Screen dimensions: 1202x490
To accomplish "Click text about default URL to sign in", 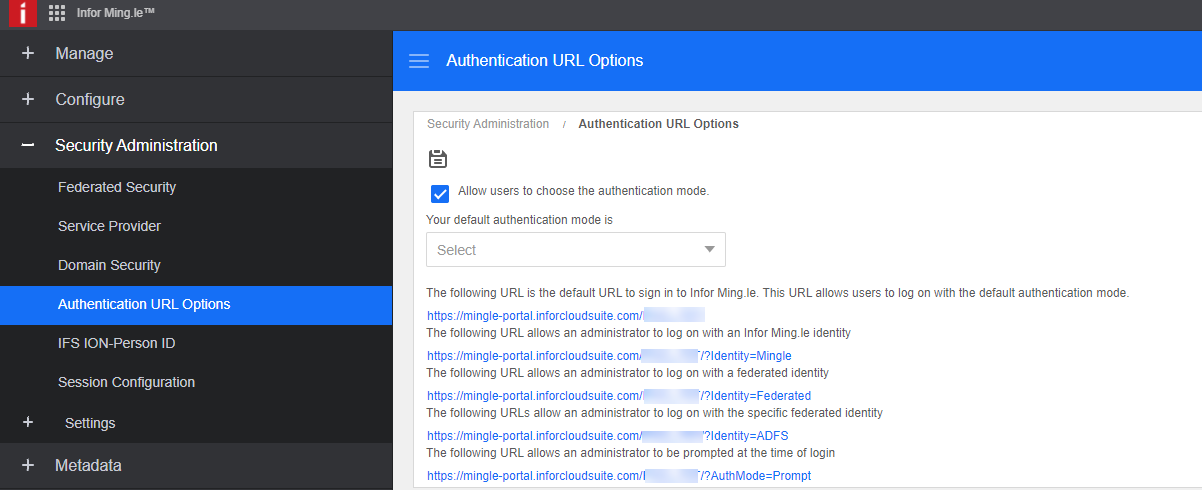I will (x=777, y=293).
